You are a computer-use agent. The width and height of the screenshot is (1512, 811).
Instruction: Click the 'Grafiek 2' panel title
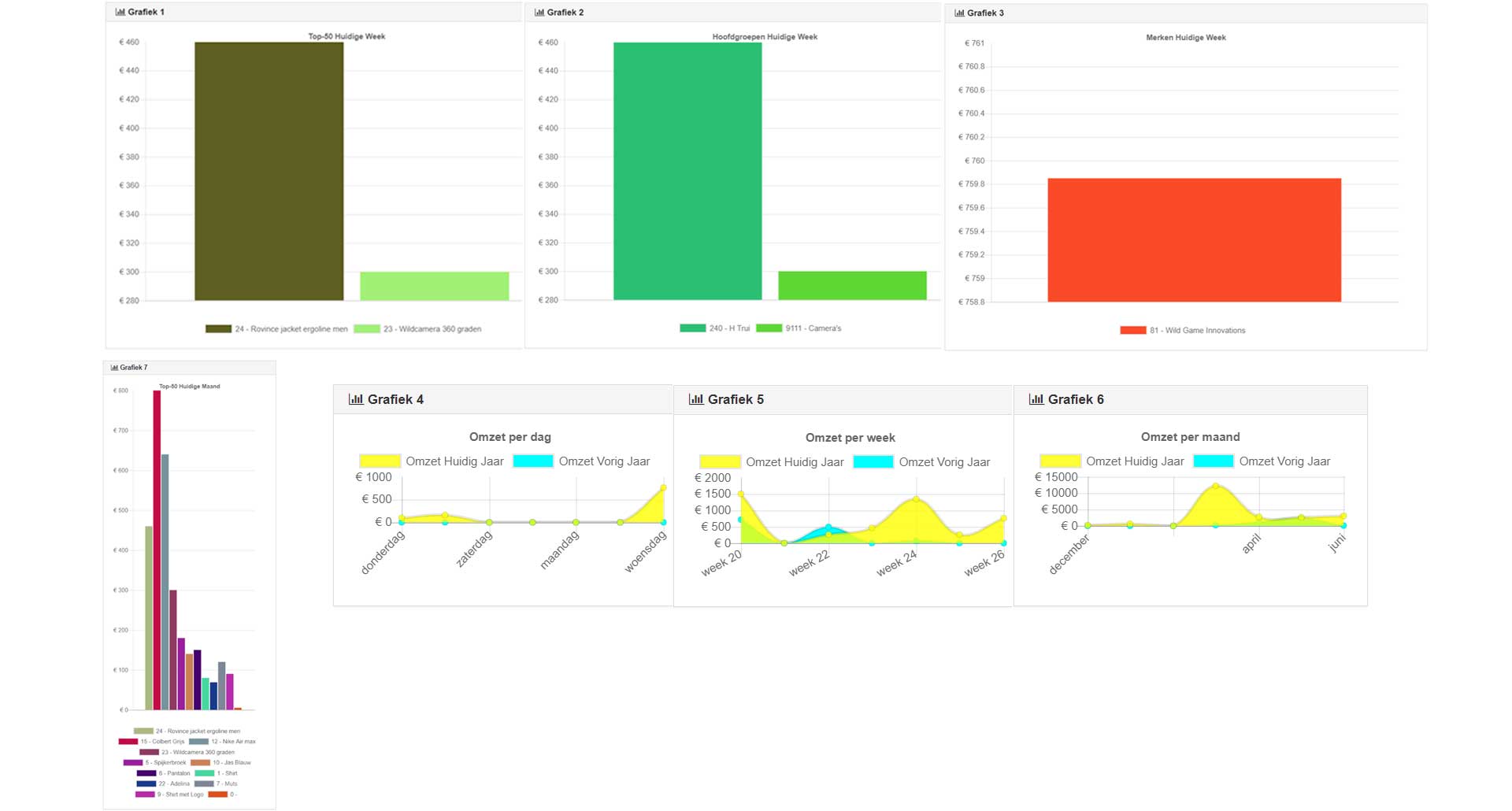pyautogui.click(x=565, y=12)
